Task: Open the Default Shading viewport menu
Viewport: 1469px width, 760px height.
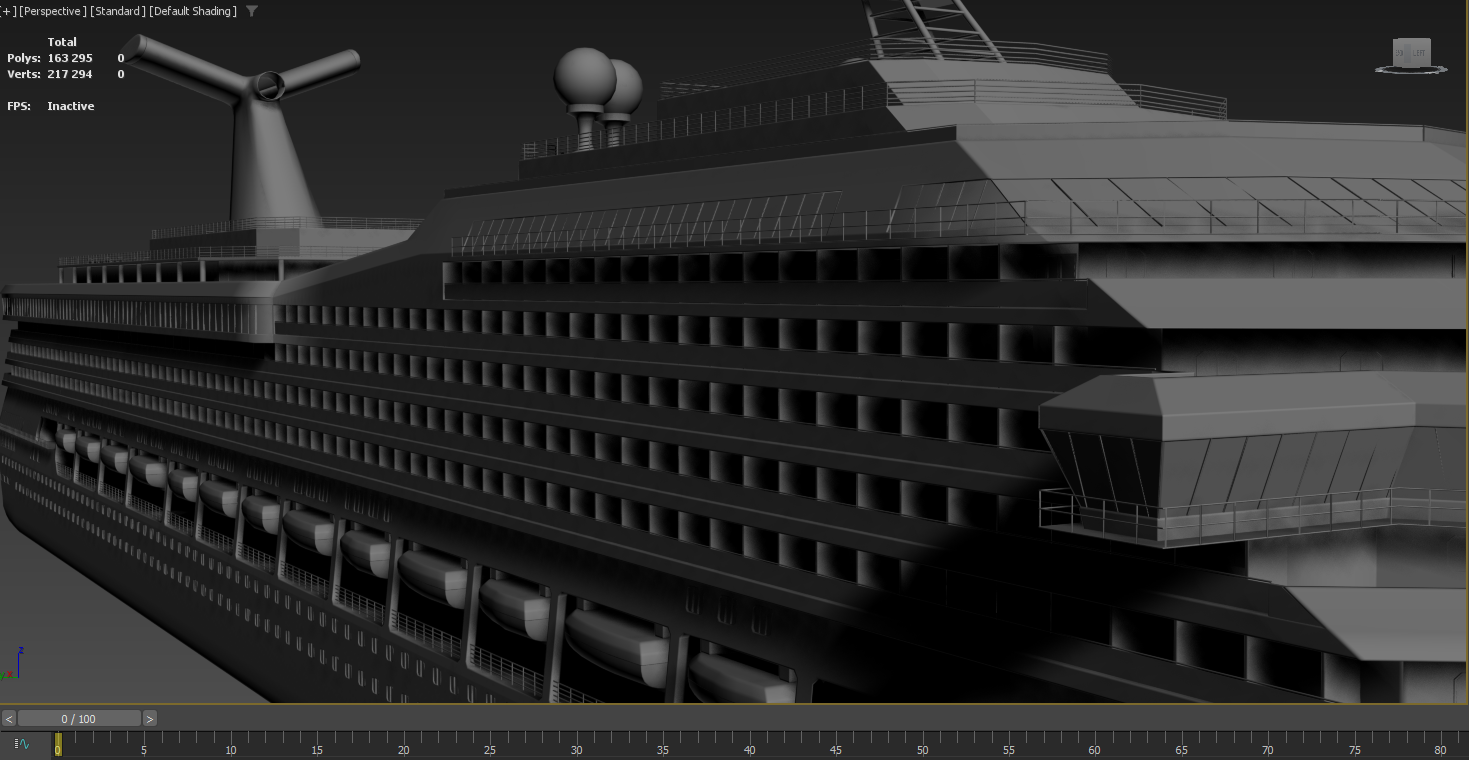Action: tap(193, 11)
